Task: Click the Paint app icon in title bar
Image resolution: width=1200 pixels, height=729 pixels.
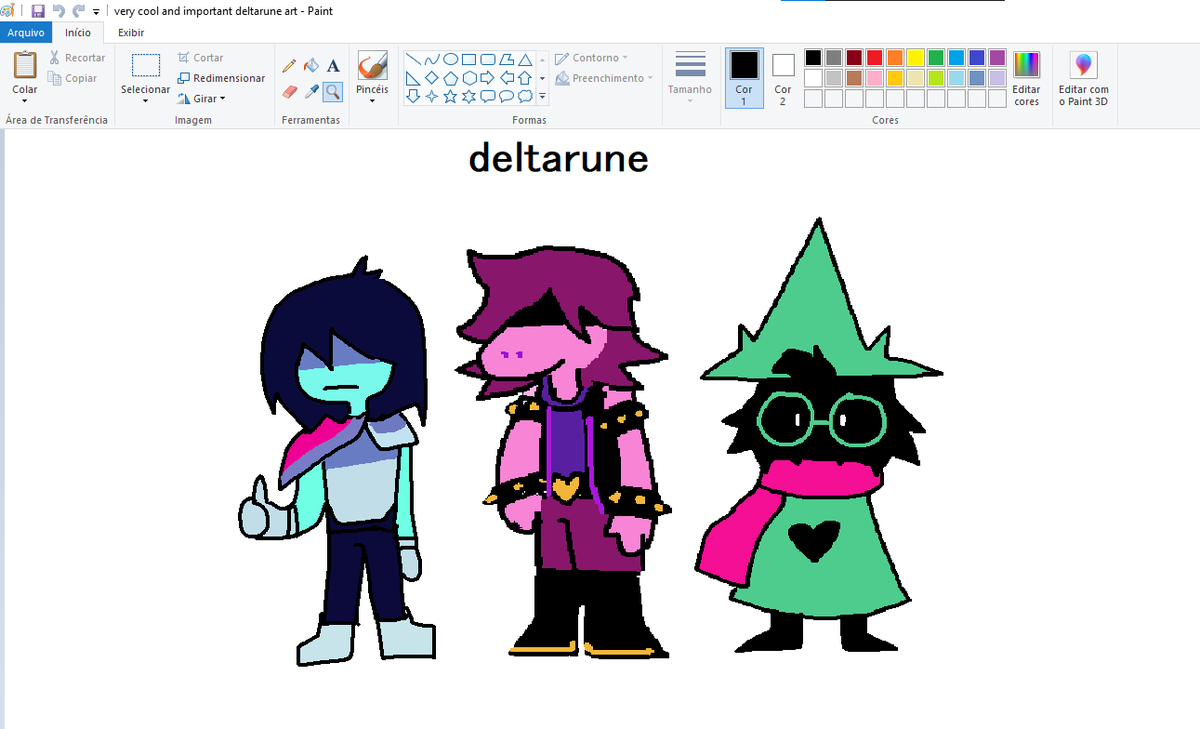Action: (x=6, y=11)
